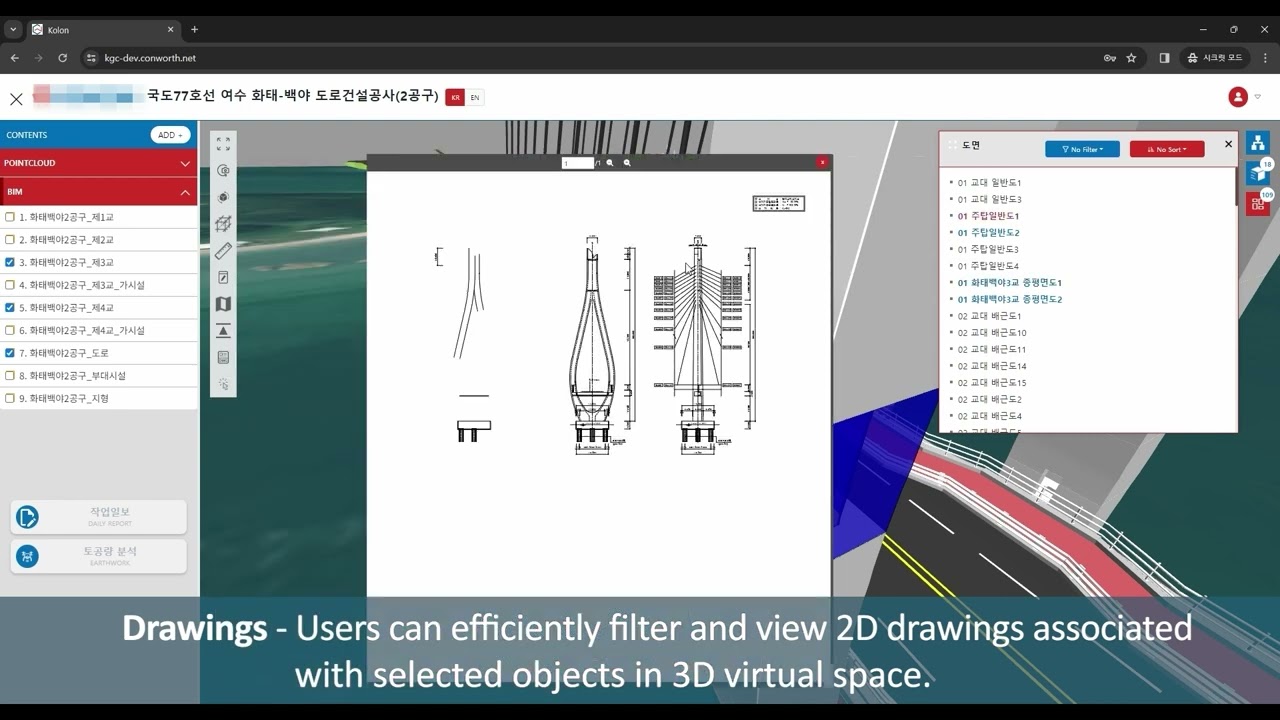
Task: Open the note/markup edit tool
Action: 223,278
